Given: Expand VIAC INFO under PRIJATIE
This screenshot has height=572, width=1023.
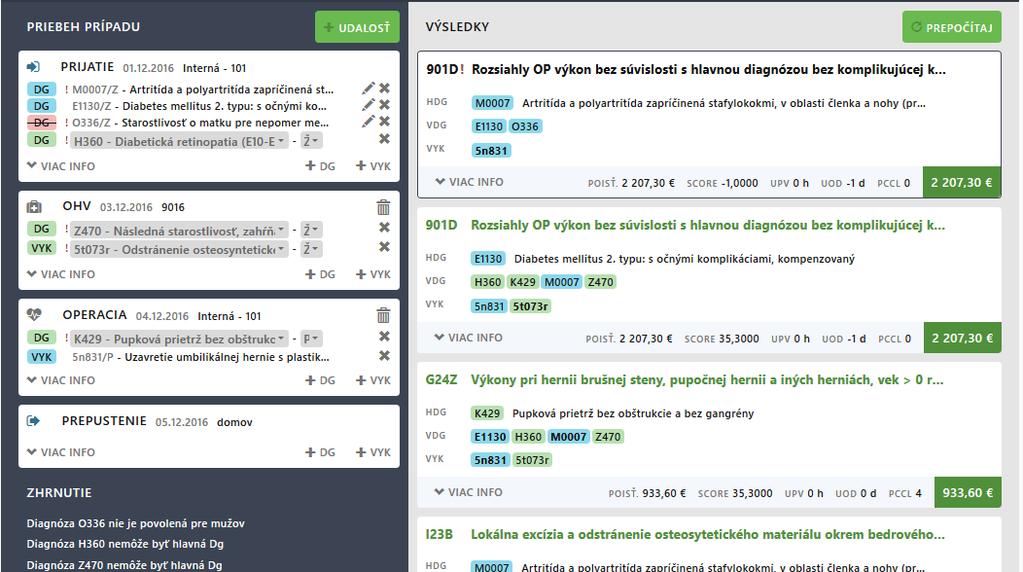Looking at the screenshot, I should click(61, 166).
